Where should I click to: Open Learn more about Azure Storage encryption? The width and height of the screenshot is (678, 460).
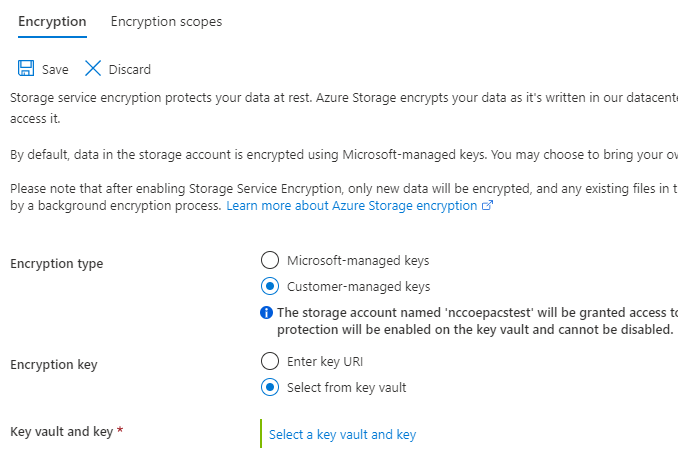click(x=352, y=206)
